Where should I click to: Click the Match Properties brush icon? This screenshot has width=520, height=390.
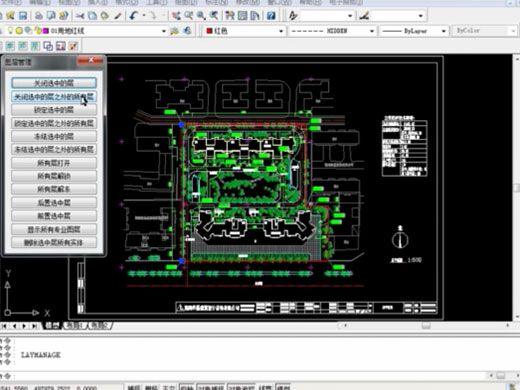(117, 16)
